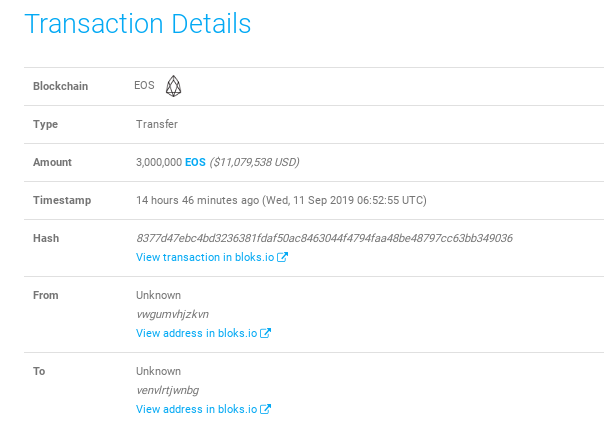Click the 3,000,000 amount value
Viewport: 604px width, 442px height.
(159, 162)
